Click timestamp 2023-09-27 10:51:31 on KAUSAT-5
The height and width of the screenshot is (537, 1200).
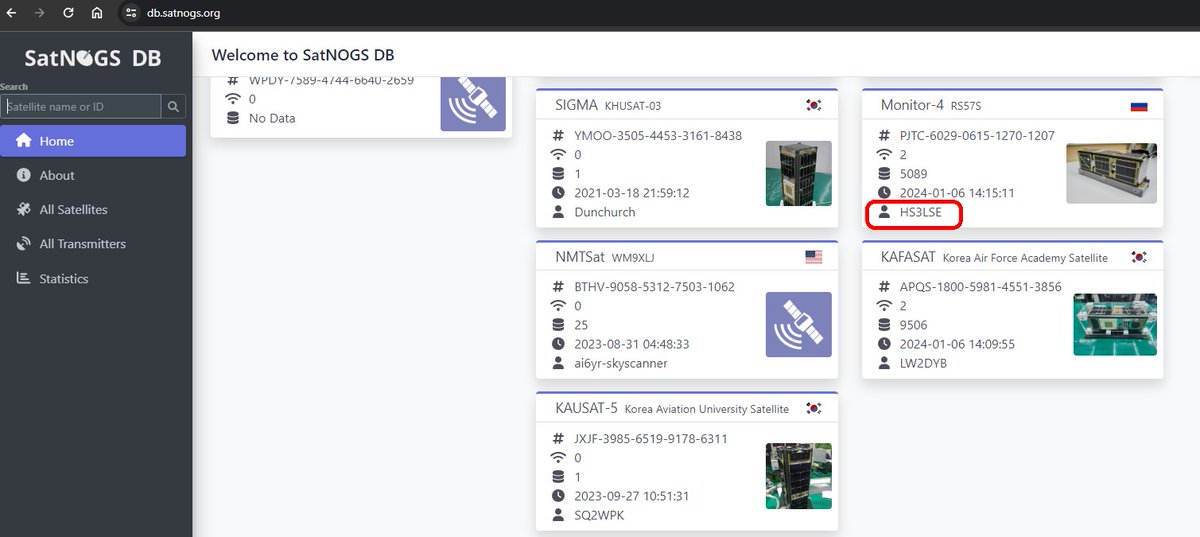(x=632, y=496)
